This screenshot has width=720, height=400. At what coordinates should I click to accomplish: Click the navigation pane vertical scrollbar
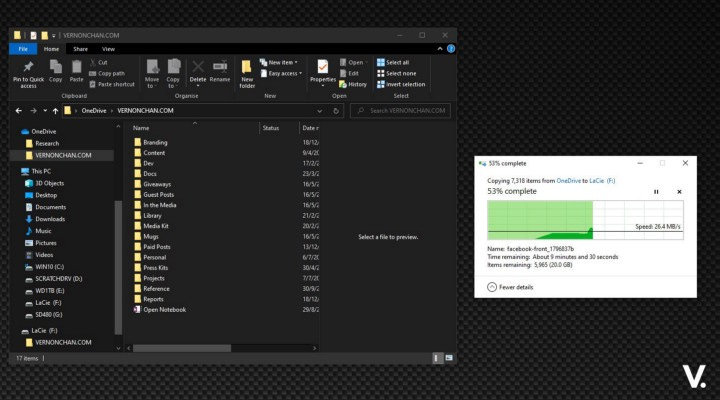118,267
